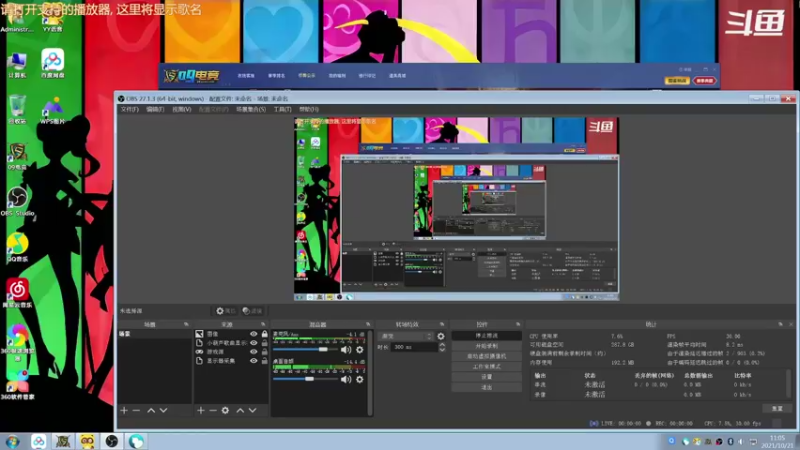
Task: Click the streaming button at top of Controls
Action: point(486,336)
